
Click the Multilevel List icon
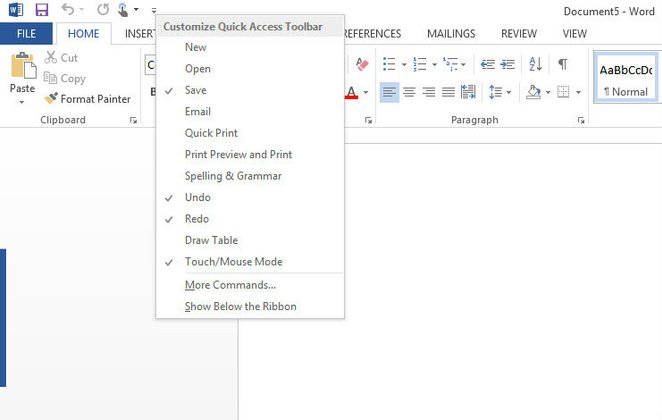[450, 64]
